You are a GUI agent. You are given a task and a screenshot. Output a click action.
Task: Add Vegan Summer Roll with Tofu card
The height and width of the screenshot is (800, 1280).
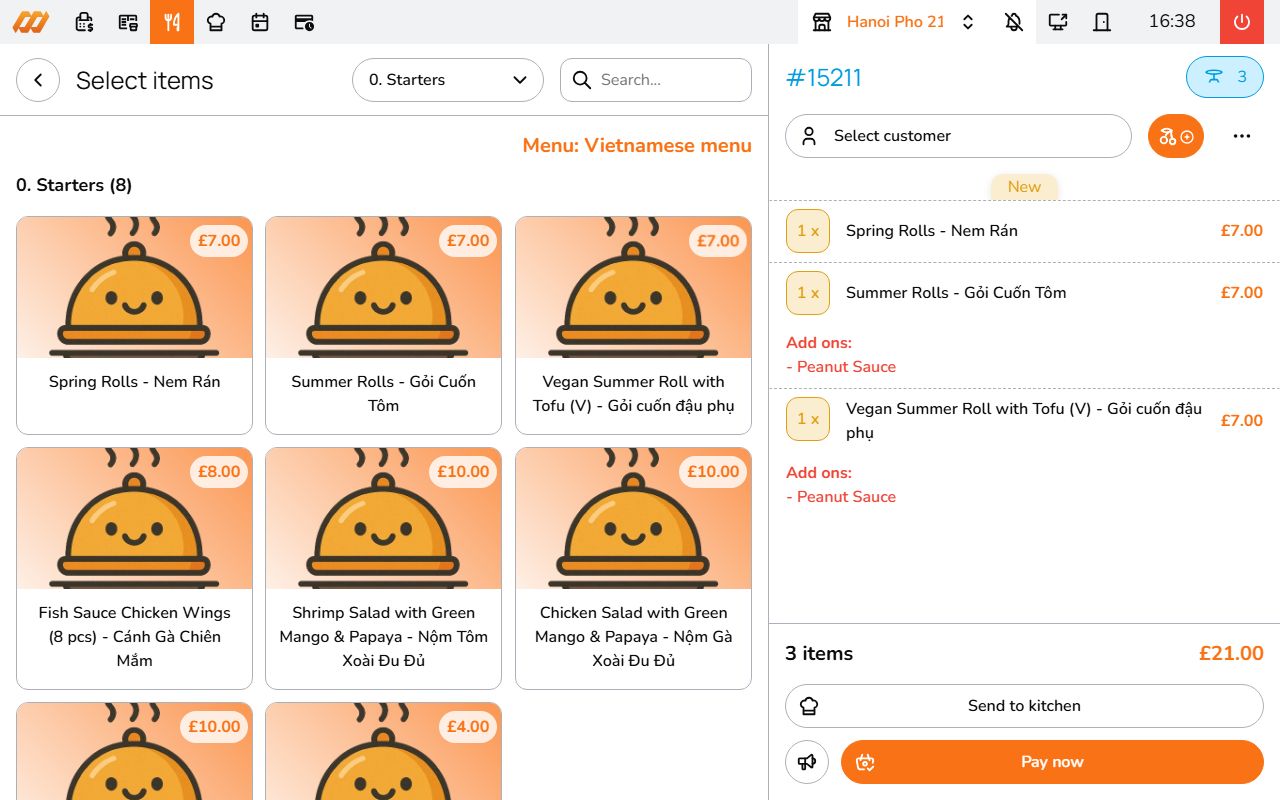click(x=633, y=326)
